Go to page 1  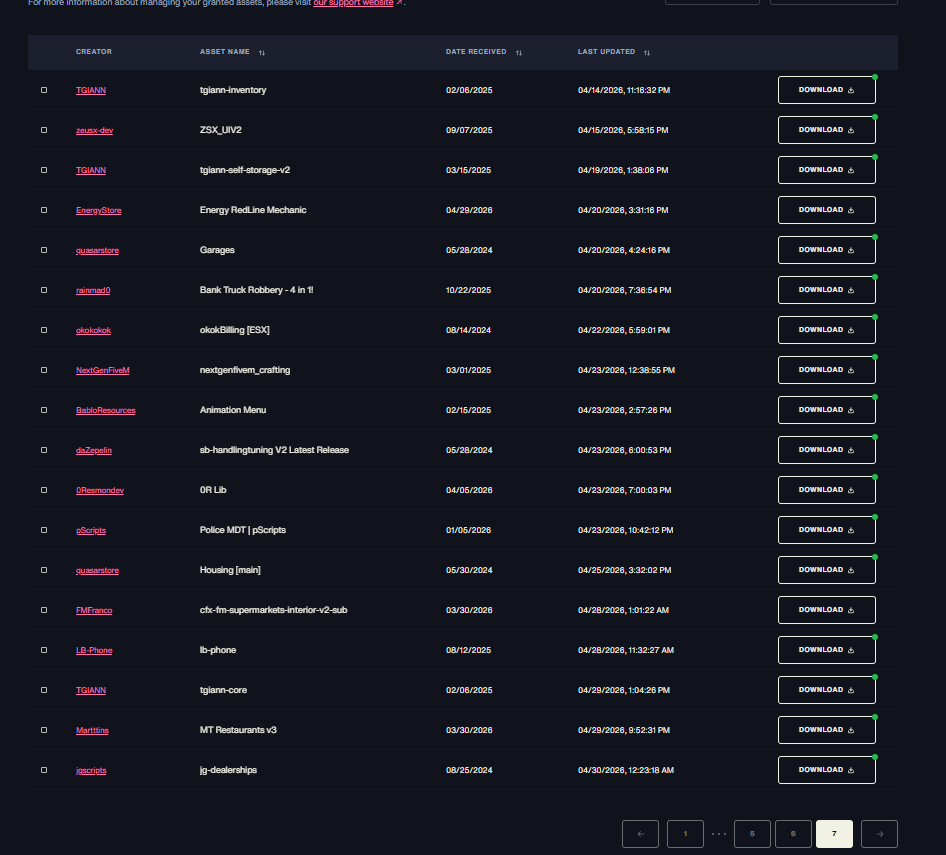[685, 834]
